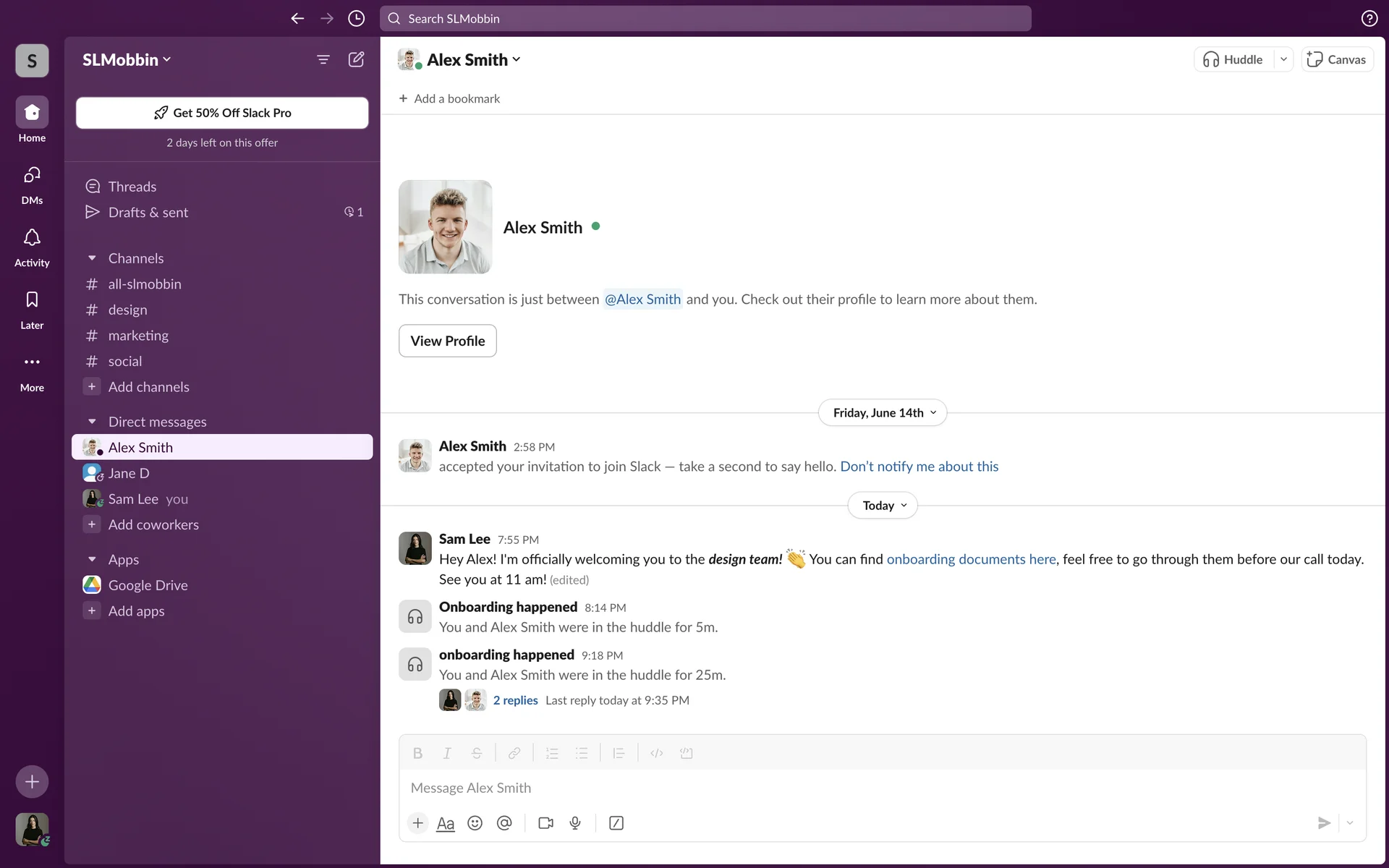
Task: Toggle text formatting Aa button
Action: click(446, 823)
